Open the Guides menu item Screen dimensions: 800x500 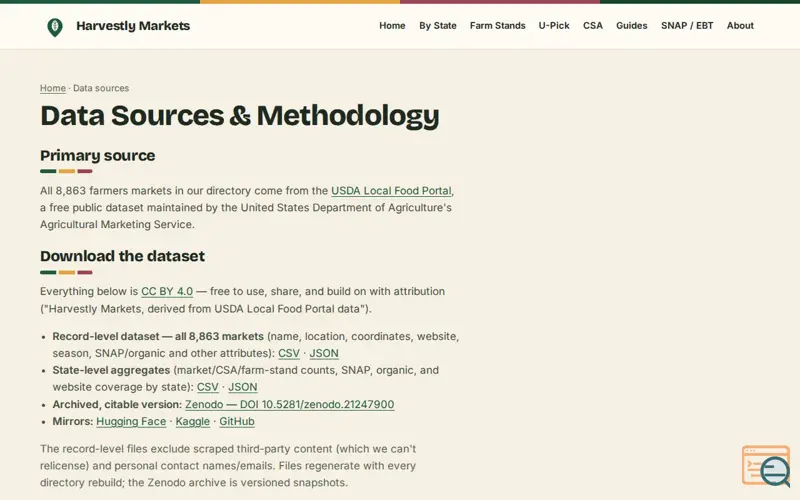click(x=632, y=26)
